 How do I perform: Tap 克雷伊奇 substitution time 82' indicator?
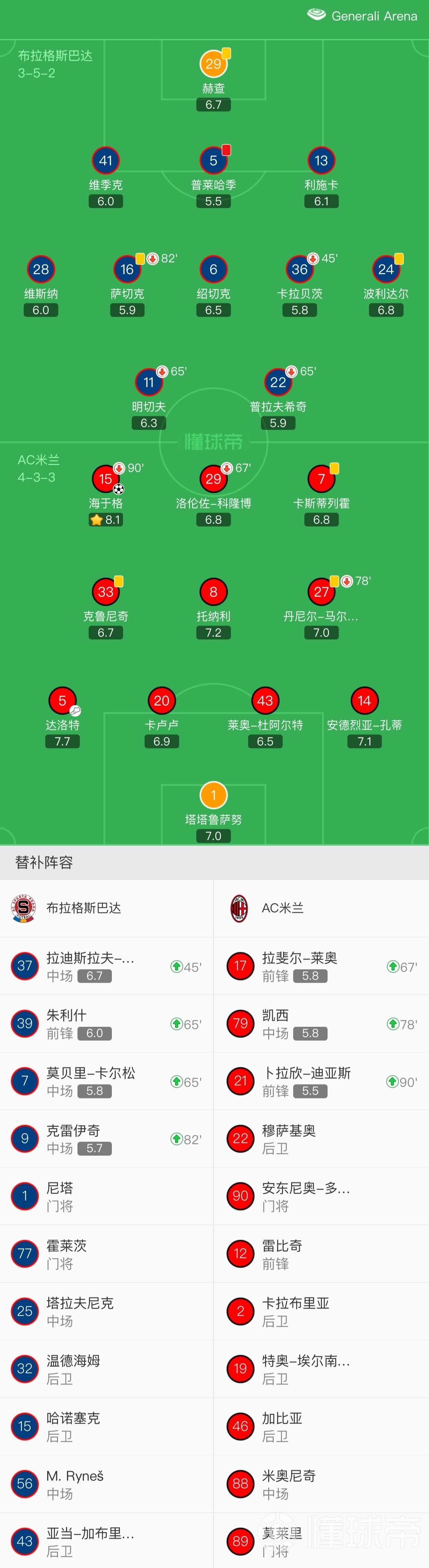[x=186, y=1139]
